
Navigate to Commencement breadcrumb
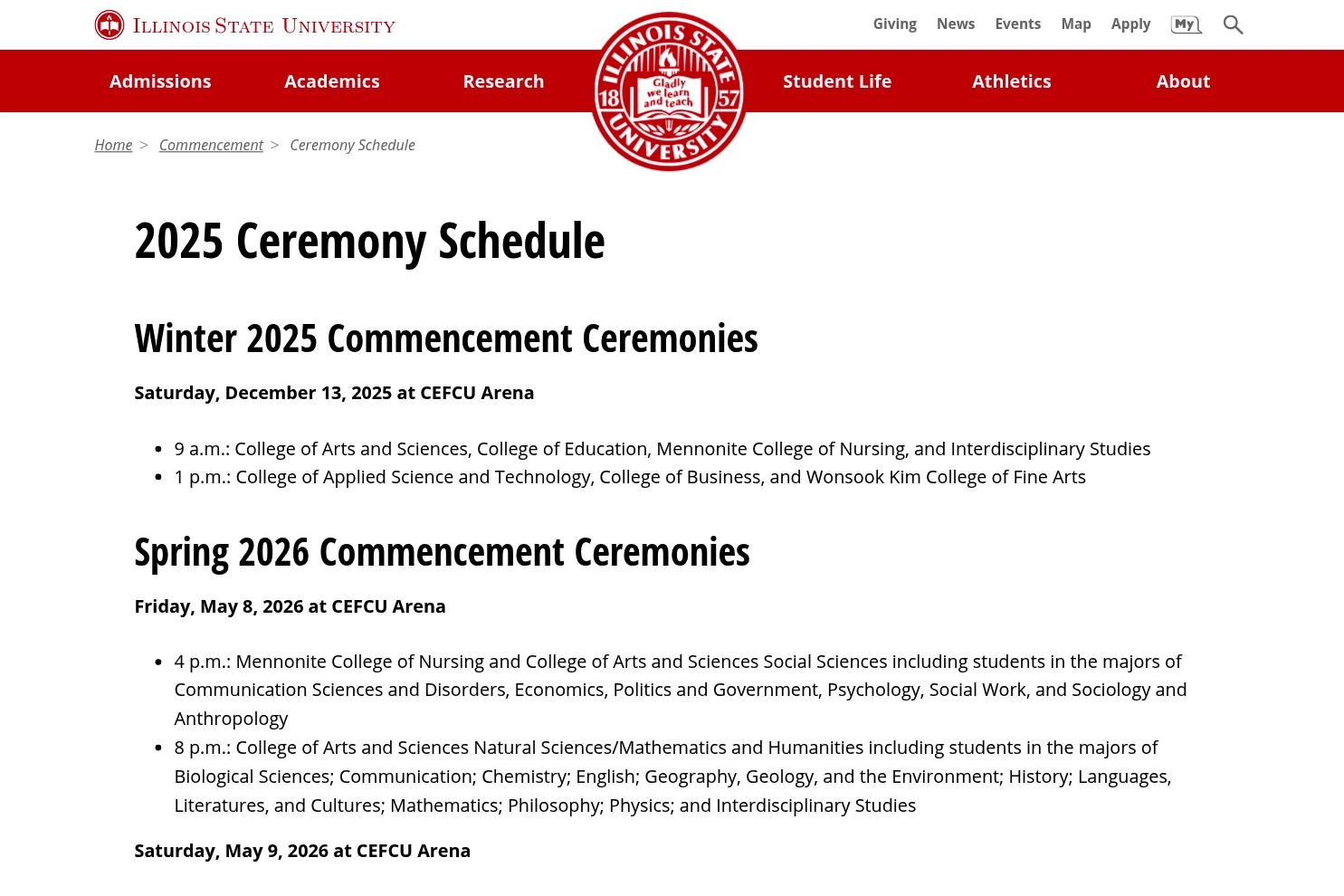[211, 145]
